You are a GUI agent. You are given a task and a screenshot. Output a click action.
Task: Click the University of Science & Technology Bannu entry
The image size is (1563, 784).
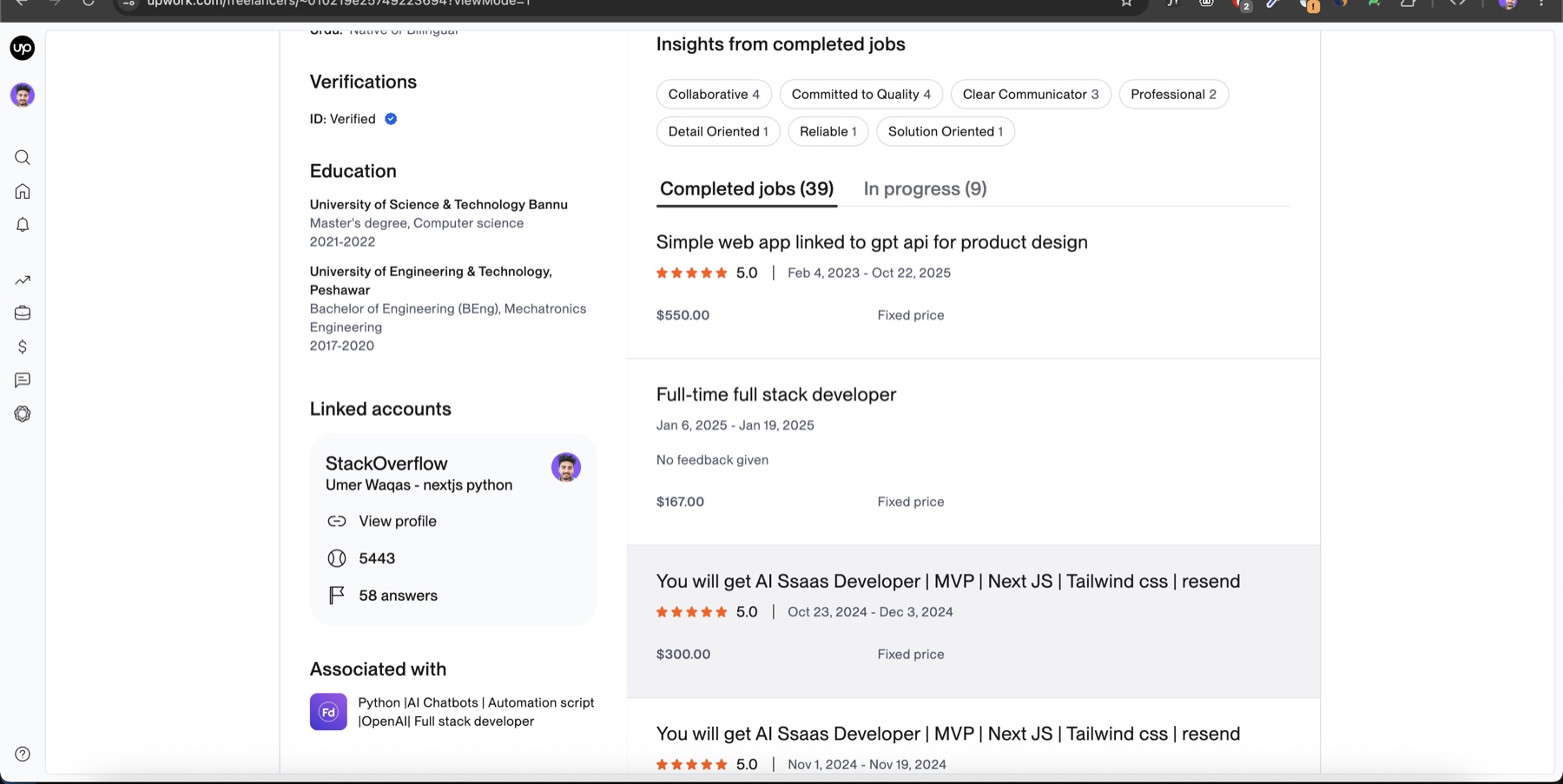(x=439, y=205)
